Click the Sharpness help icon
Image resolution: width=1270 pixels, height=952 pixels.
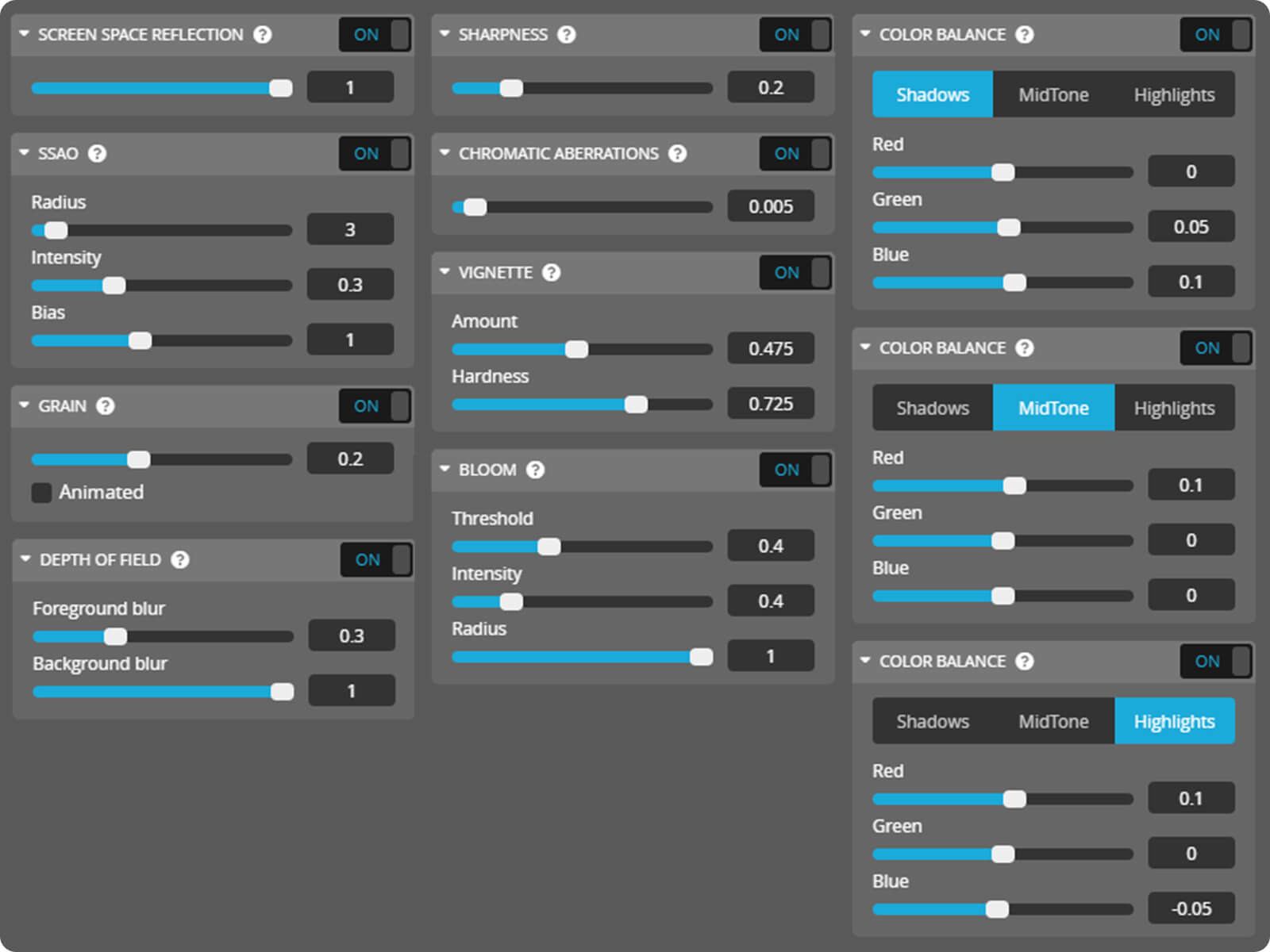pos(566,35)
